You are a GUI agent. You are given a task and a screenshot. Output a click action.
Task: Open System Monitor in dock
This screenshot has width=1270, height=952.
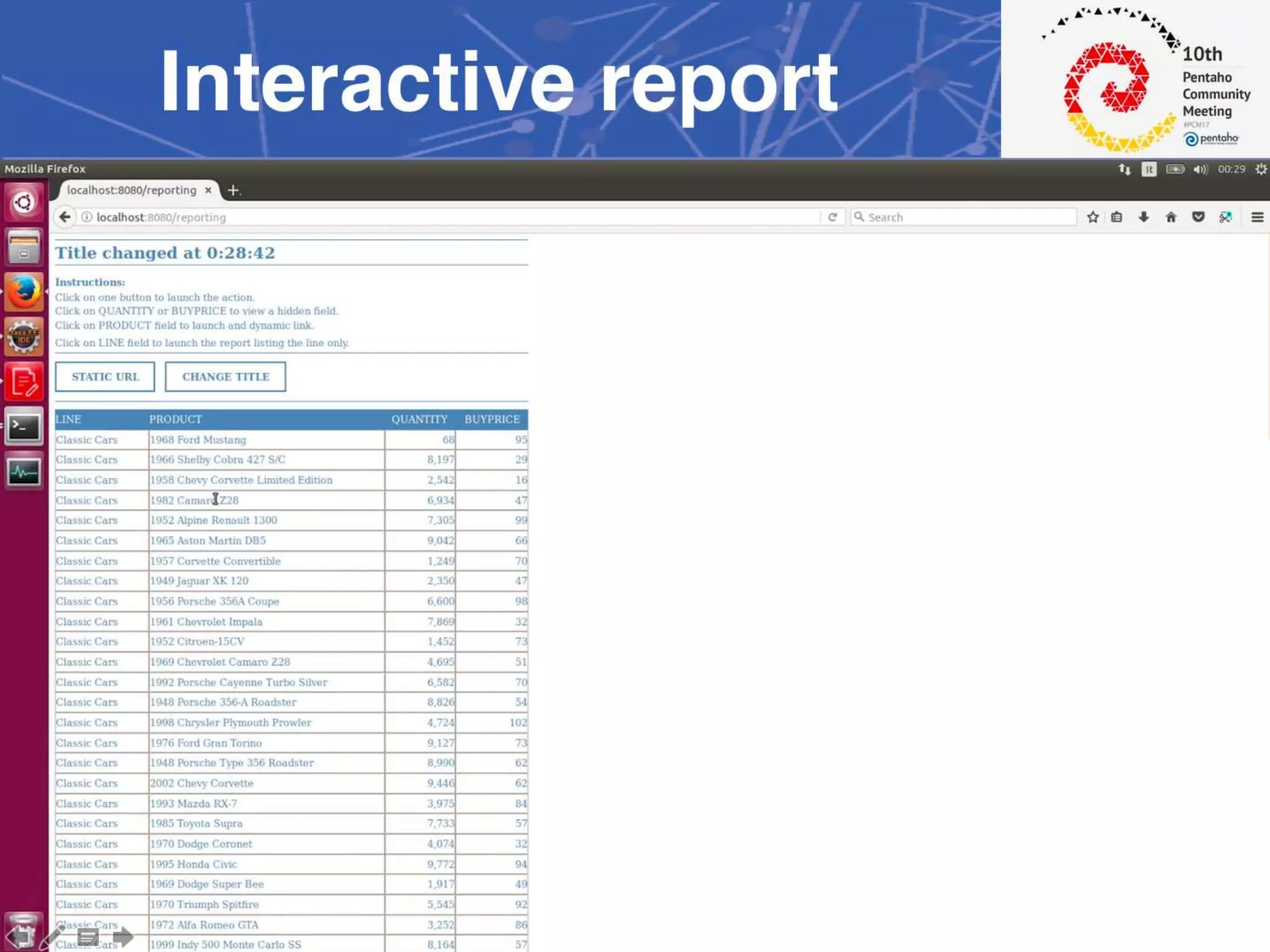24,472
